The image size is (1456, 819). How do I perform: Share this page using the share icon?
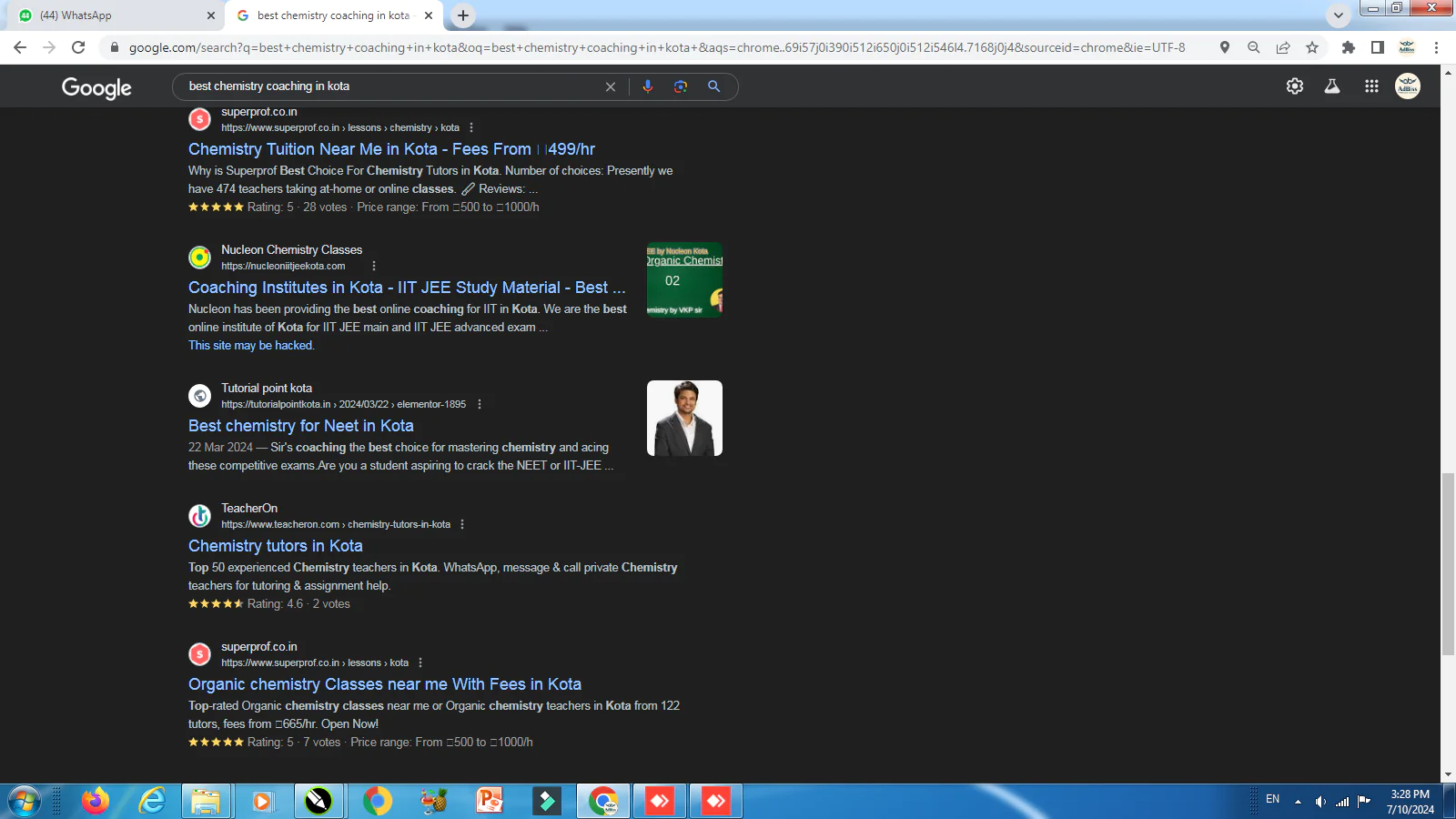(1283, 47)
